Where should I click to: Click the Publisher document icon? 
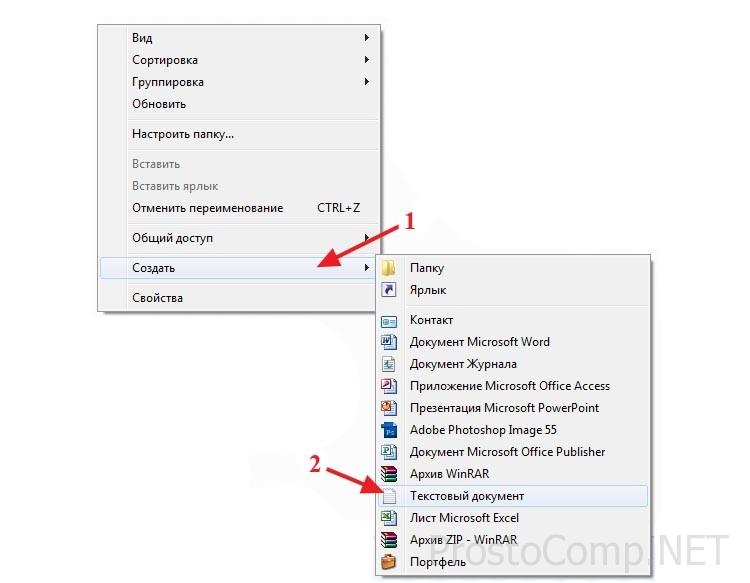[x=388, y=452]
